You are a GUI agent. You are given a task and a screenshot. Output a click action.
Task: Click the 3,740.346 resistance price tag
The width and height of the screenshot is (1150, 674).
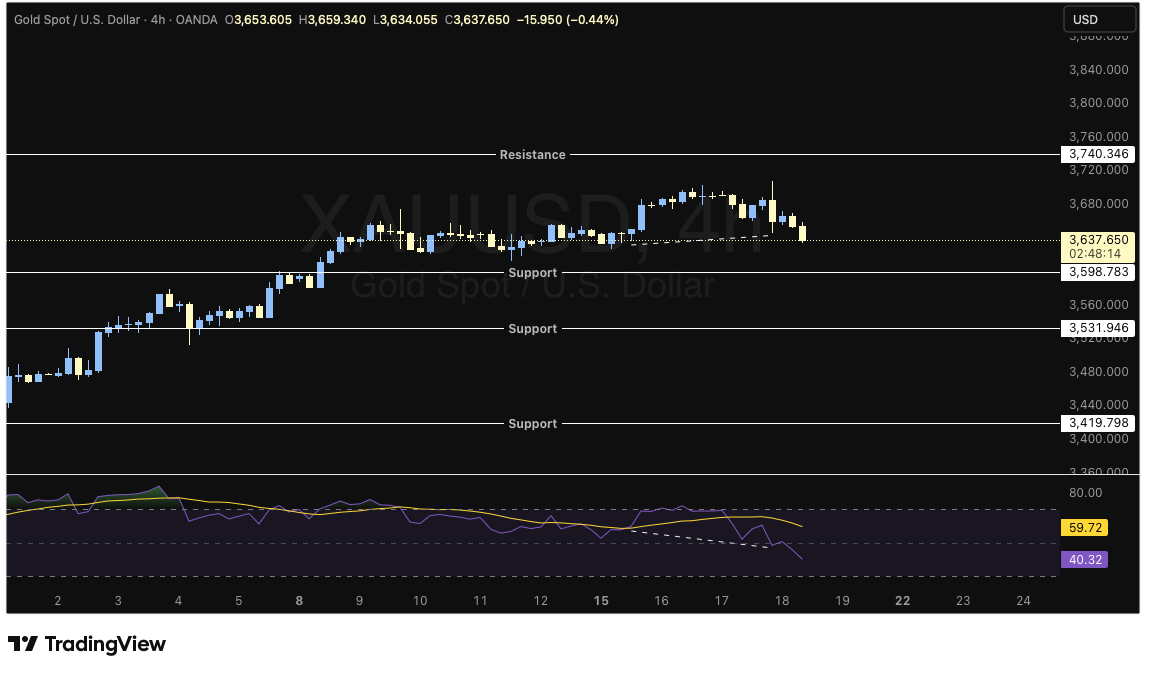tap(1098, 154)
